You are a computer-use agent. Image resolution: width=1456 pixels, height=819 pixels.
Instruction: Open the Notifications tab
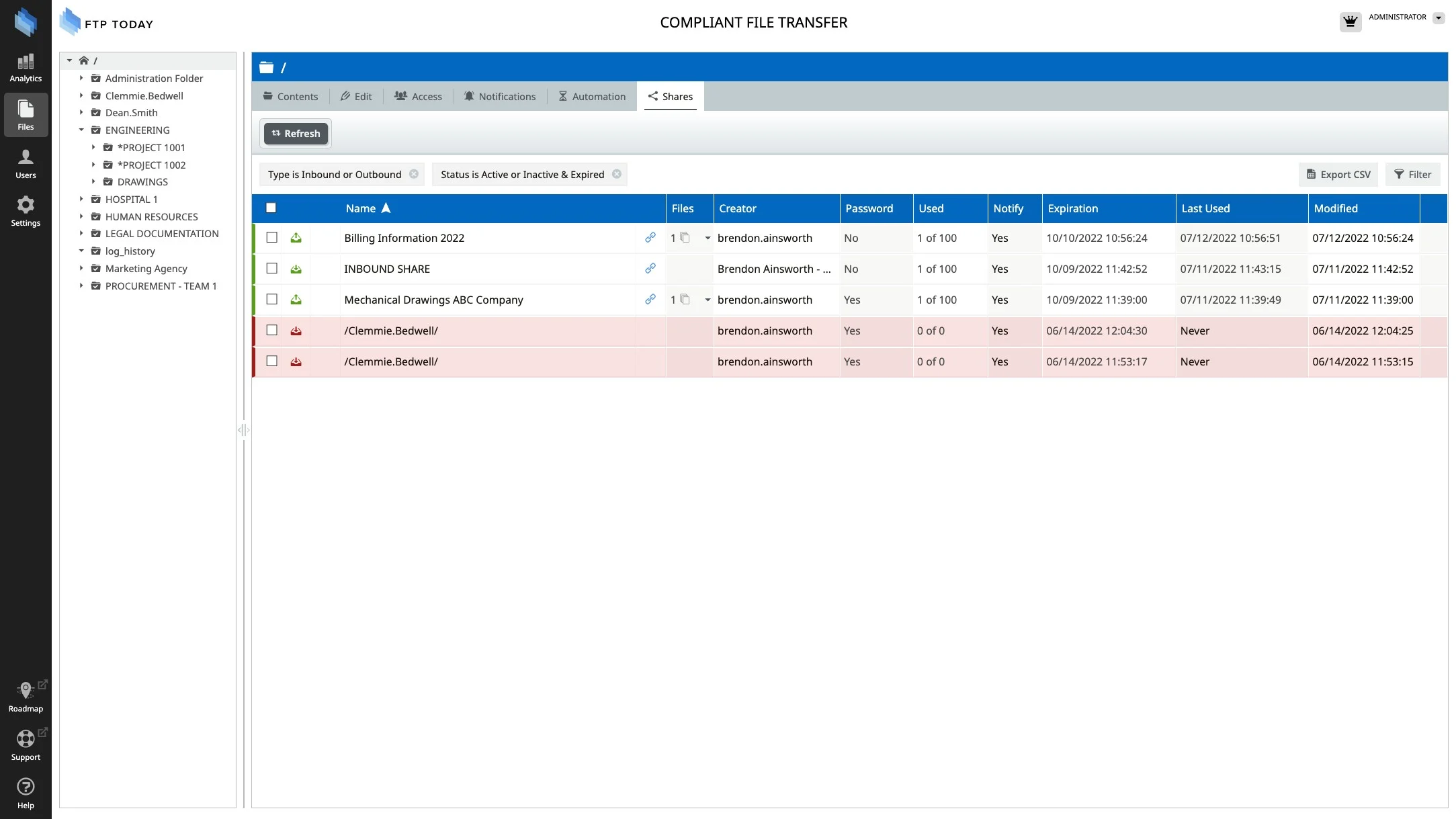coord(500,97)
